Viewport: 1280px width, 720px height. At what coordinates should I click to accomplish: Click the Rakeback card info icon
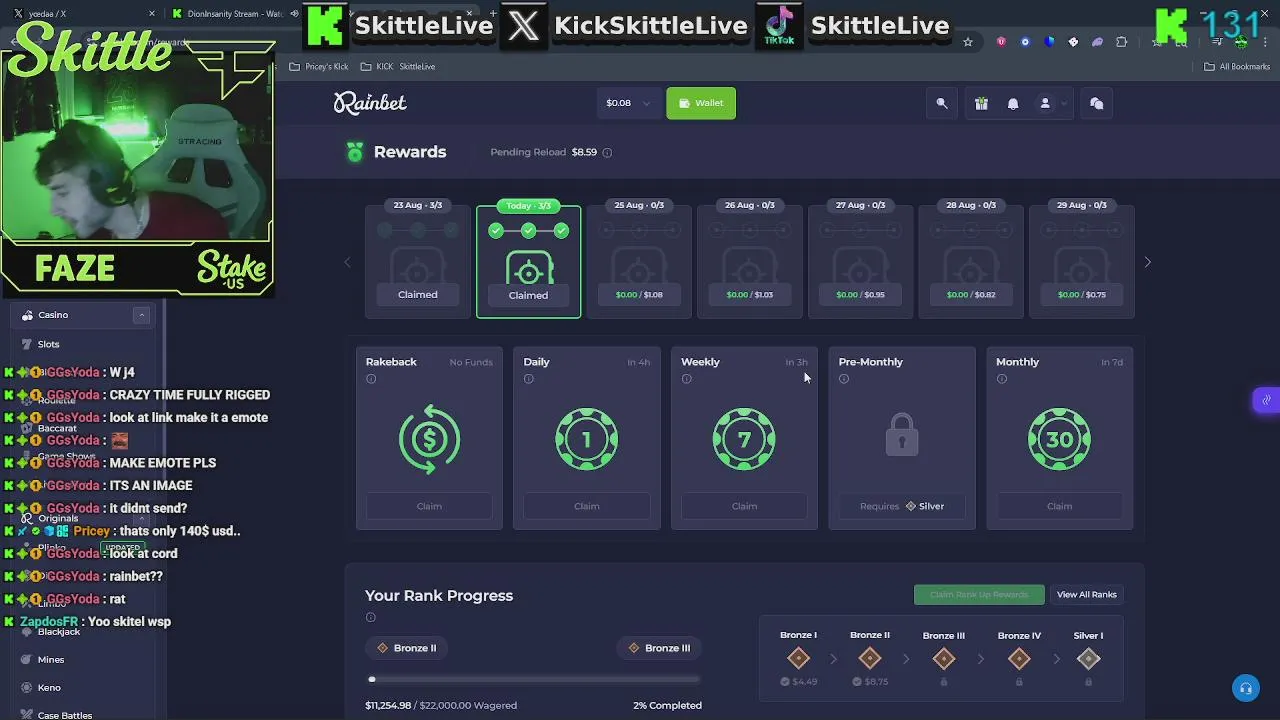click(371, 379)
